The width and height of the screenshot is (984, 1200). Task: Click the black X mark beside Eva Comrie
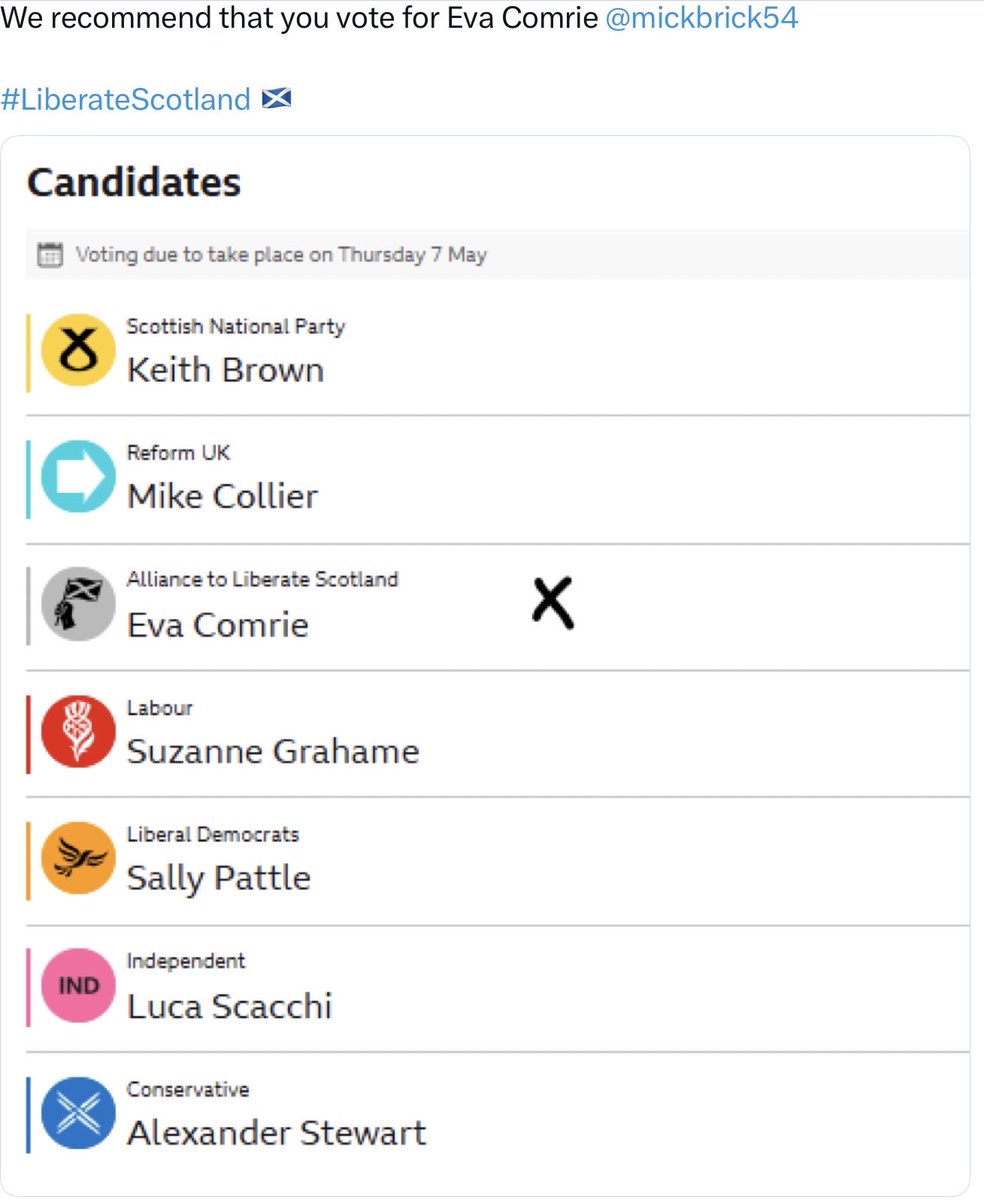pos(552,604)
